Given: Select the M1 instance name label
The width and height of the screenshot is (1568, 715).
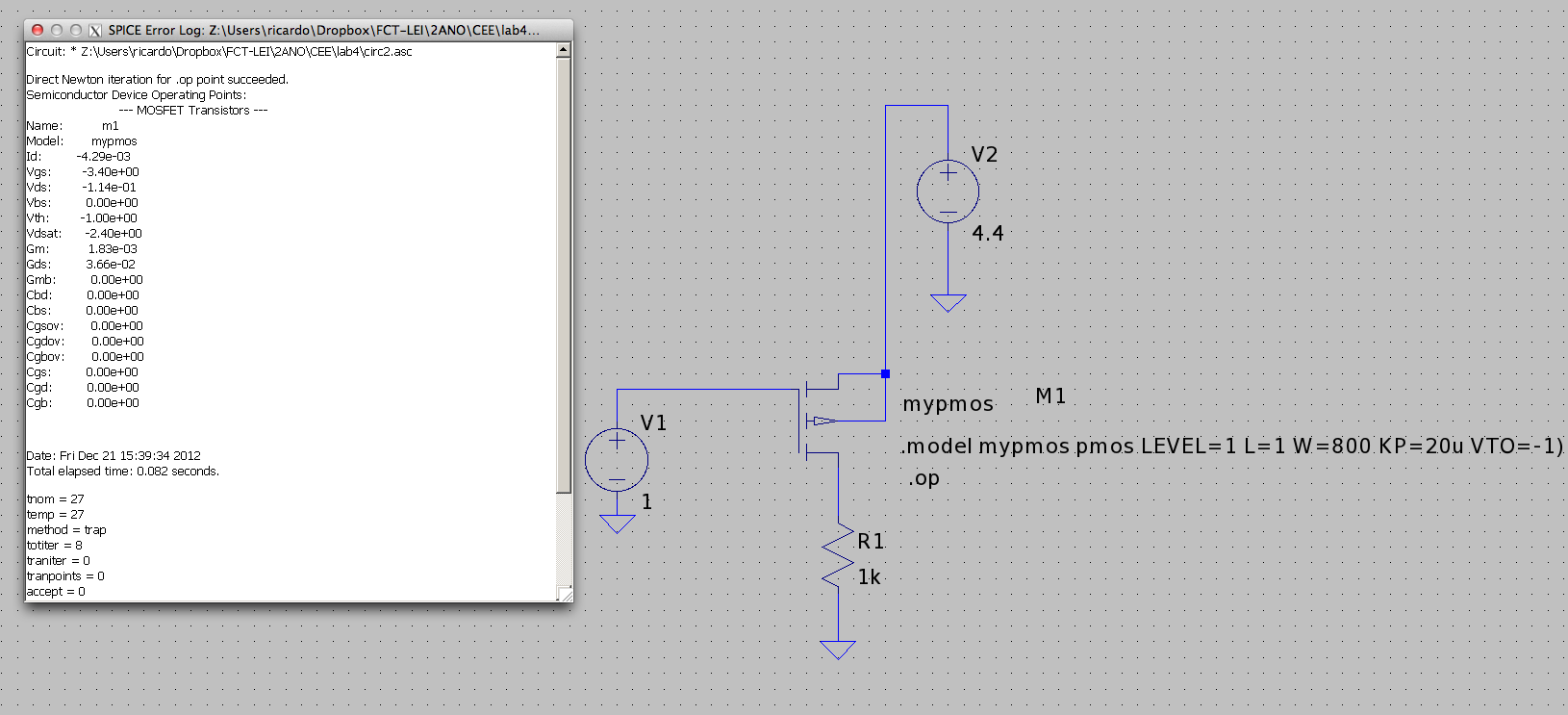Looking at the screenshot, I should (1050, 396).
